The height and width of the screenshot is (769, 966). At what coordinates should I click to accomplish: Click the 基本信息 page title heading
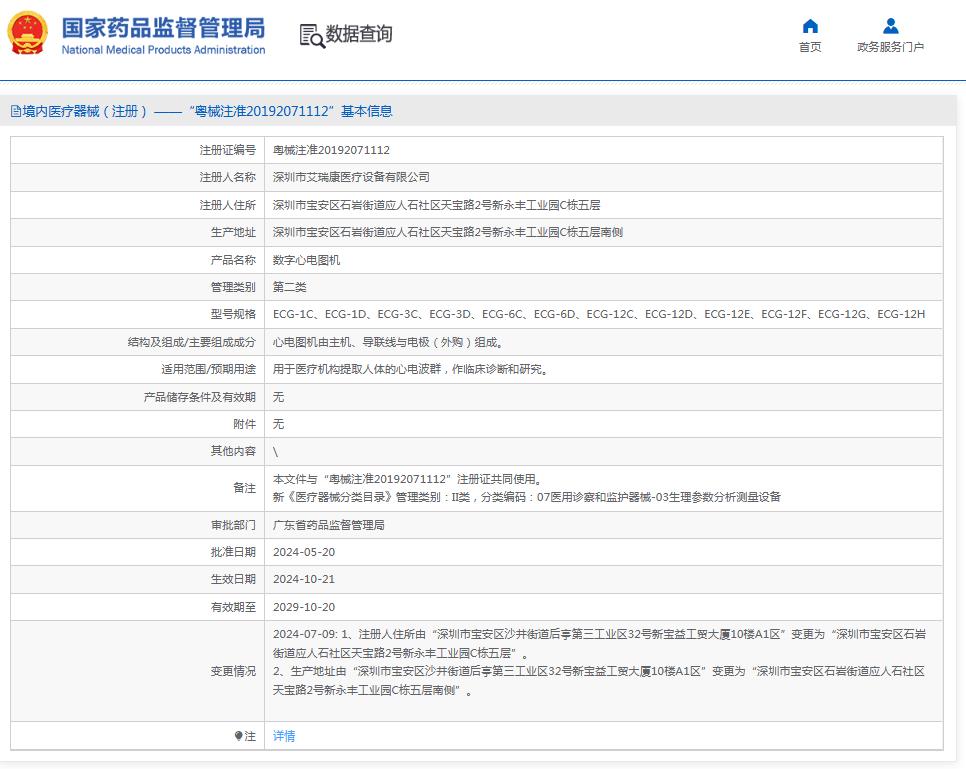368,111
